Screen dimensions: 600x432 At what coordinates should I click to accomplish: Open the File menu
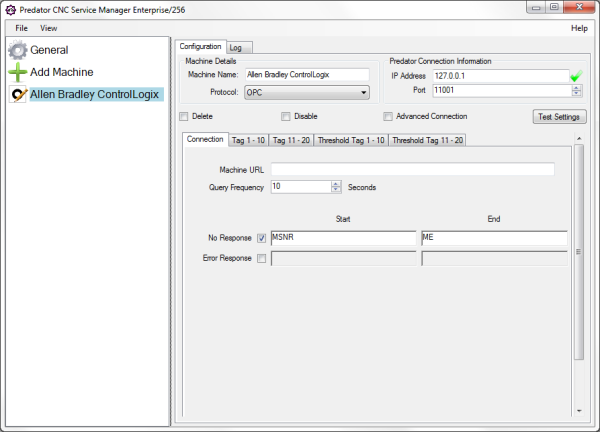tap(21, 28)
